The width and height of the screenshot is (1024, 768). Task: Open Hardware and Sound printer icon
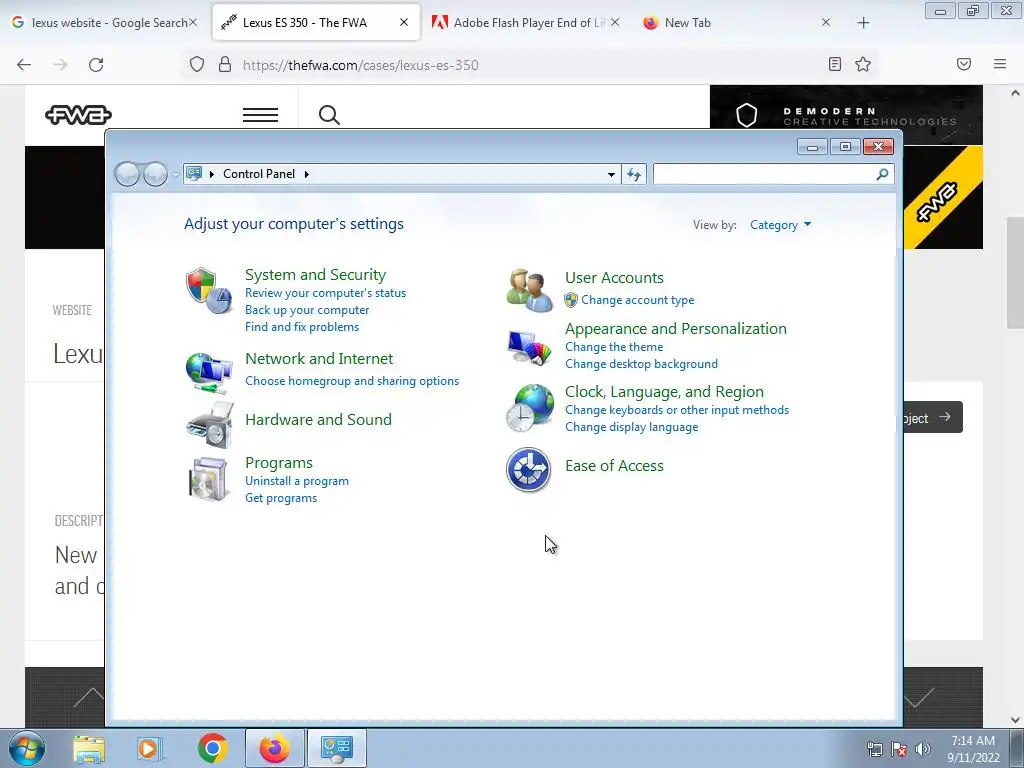[x=210, y=424]
